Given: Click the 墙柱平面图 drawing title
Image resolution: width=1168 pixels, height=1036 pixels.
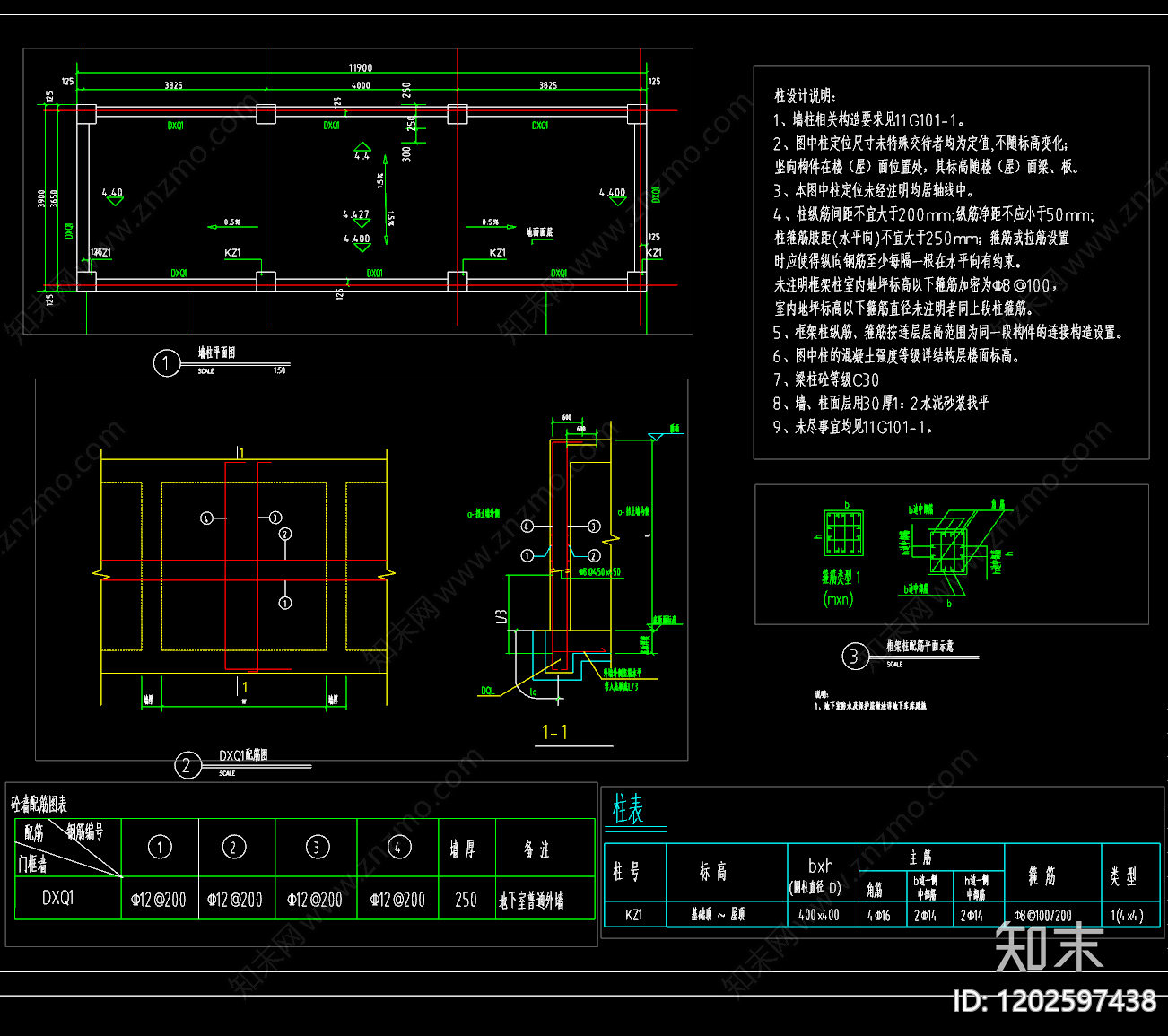Looking at the screenshot, I should coord(217,353).
